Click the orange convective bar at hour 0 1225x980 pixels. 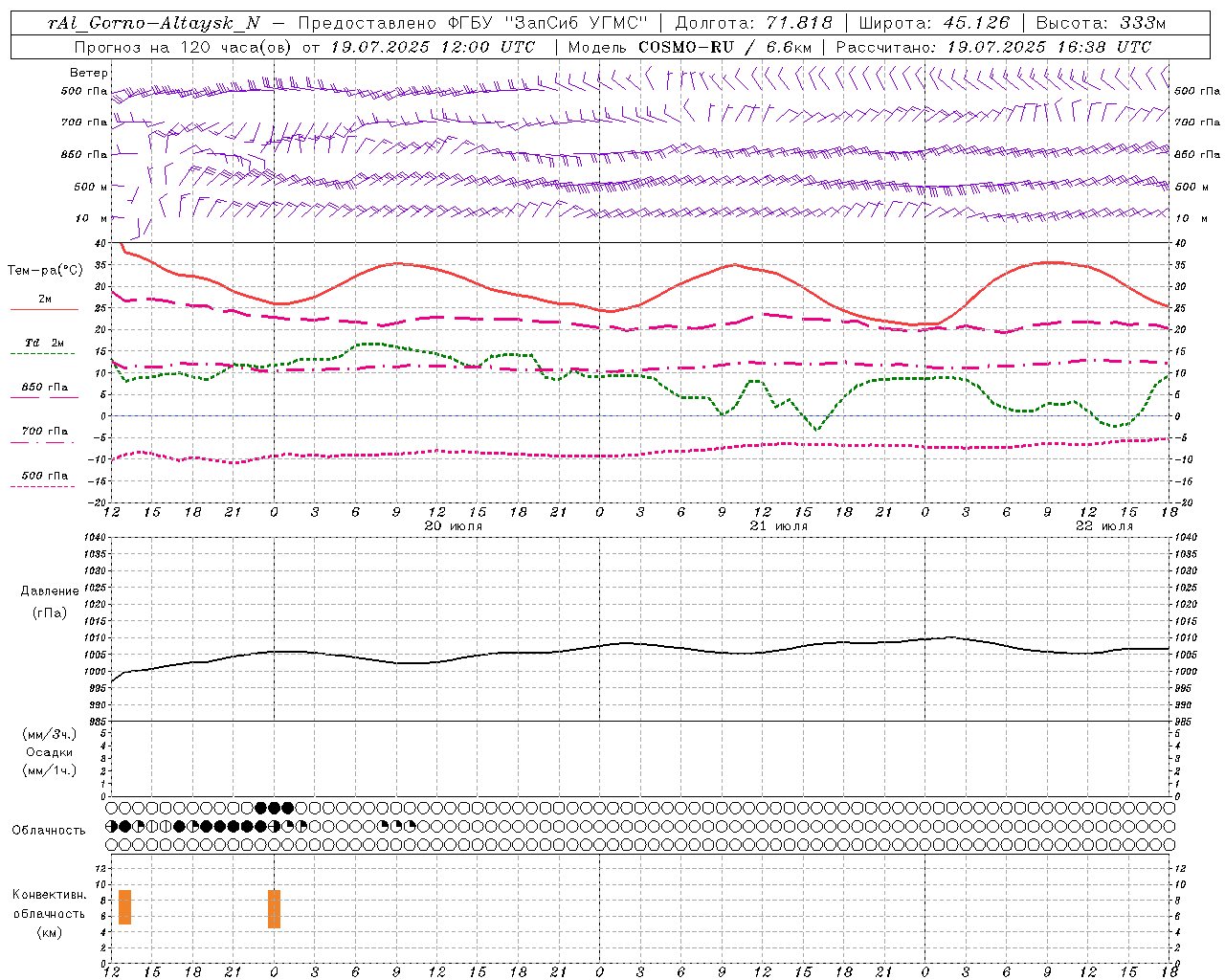(x=274, y=908)
